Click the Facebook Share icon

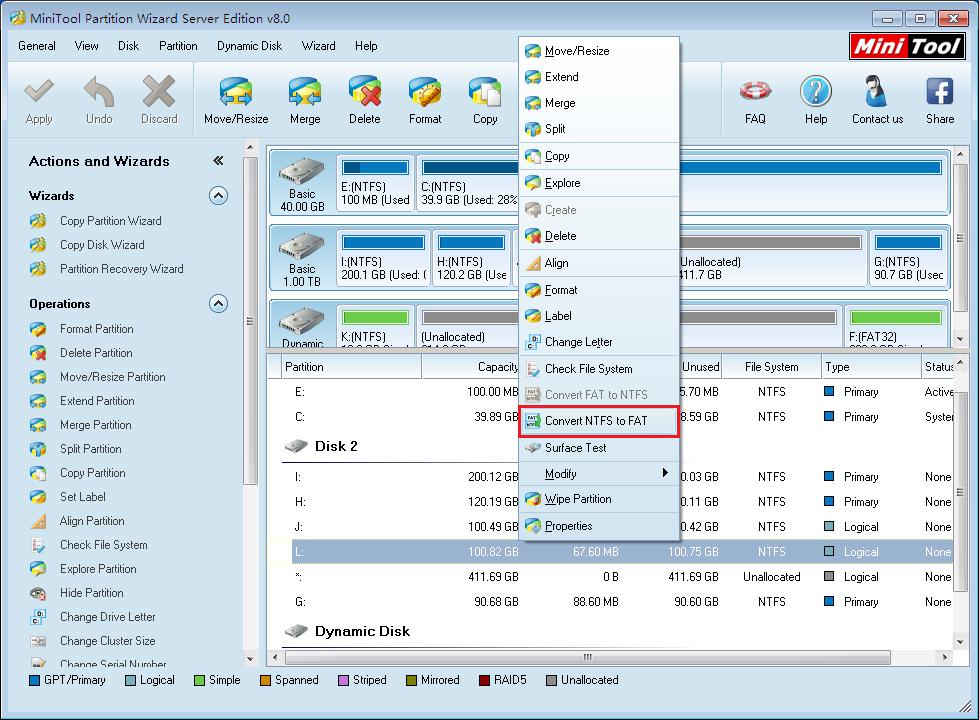tap(939, 94)
